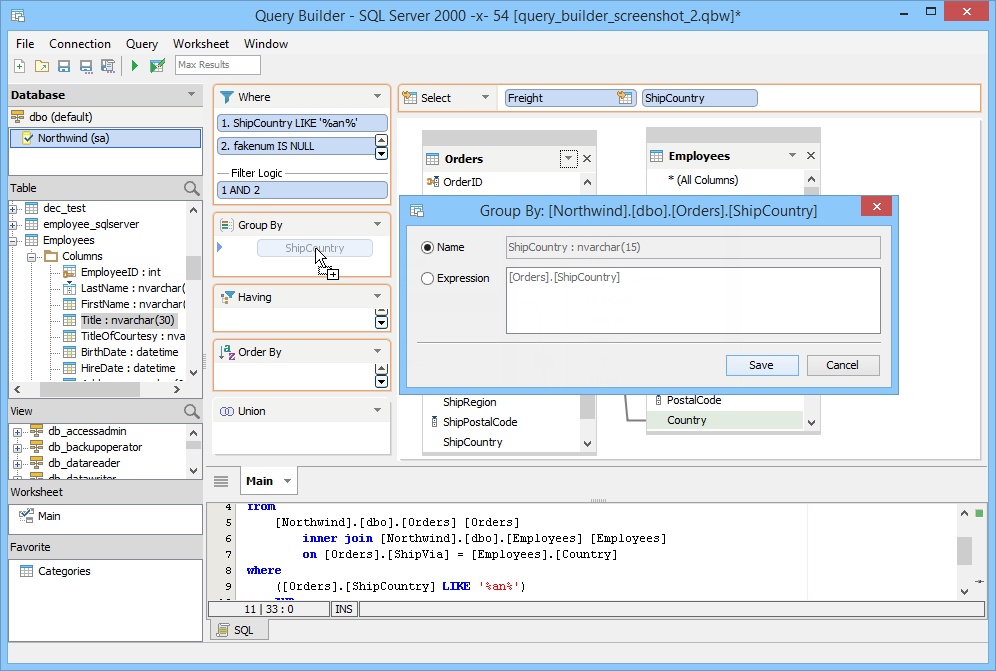Open the Database panel dropdown arrow
The height and width of the screenshot is (671, 996).
(x=191, y=95)
